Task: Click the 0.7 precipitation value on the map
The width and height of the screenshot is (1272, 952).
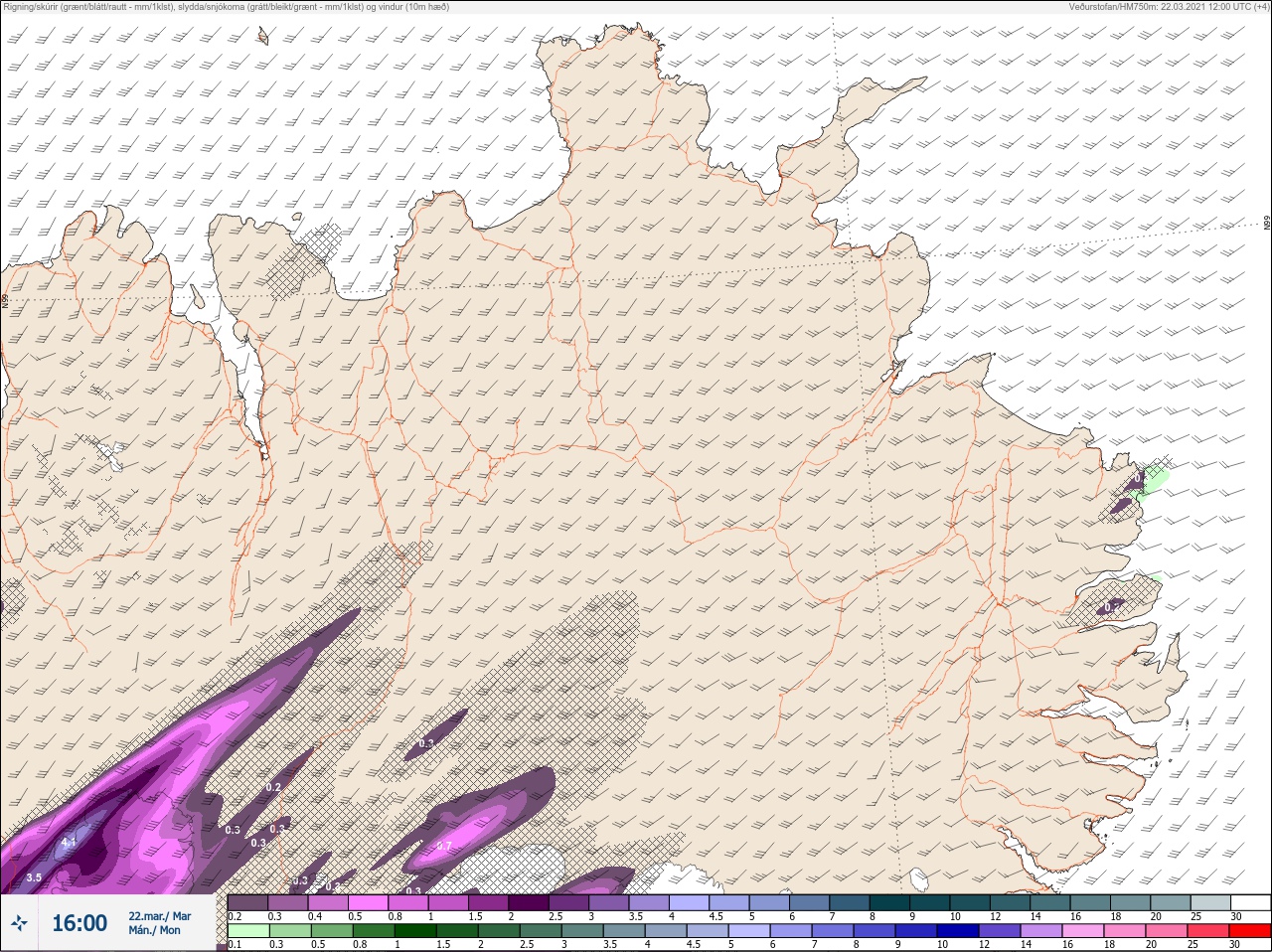Action: tap(444, 847)
